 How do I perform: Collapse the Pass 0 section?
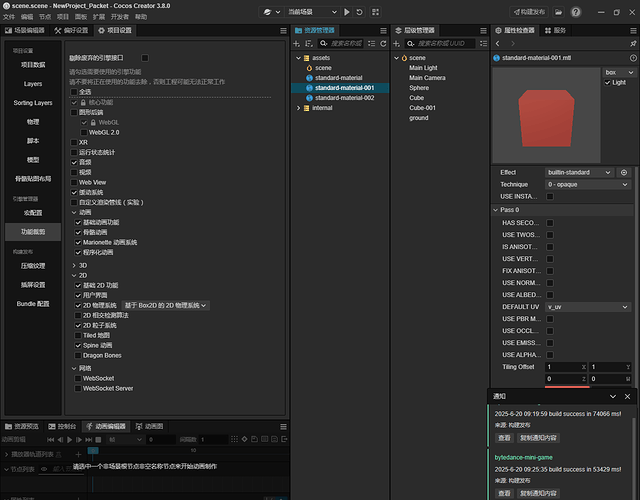[x=496, y=210]
